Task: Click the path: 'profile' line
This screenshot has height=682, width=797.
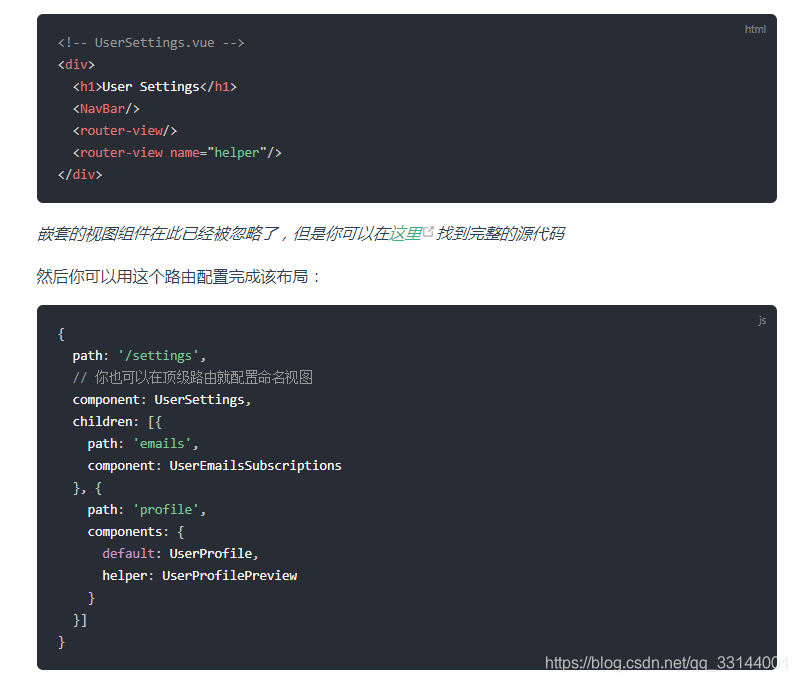Action: point(146,510)
